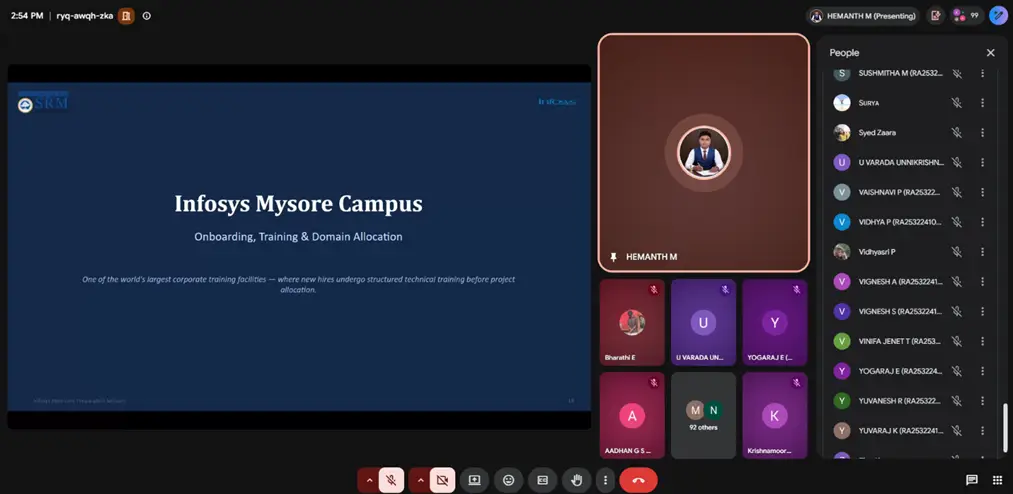Click HEMANTH M's profile picture
The height and width of the screenshot is (494, 1013).
click(x=704, y=152)
